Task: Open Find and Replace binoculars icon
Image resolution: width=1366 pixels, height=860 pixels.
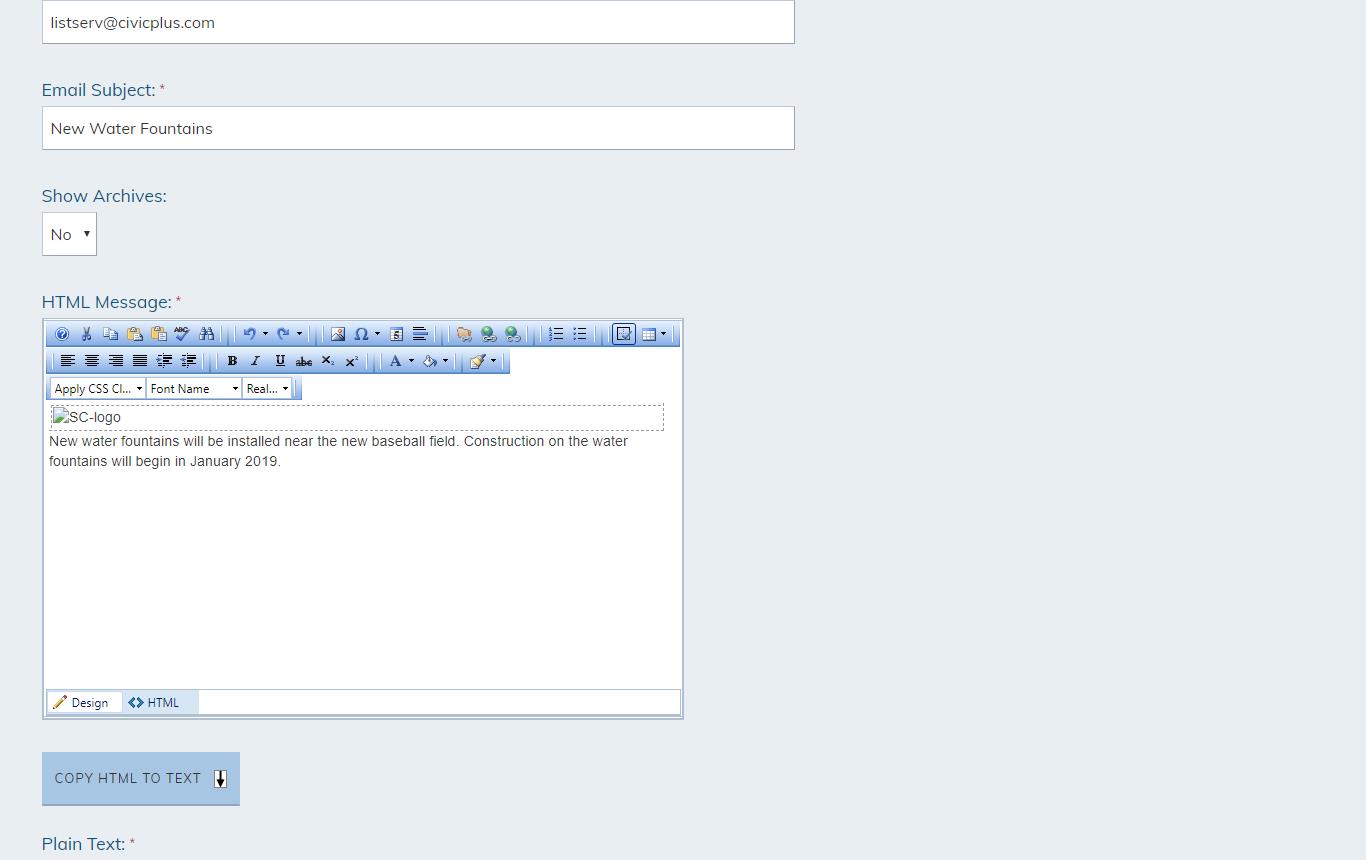Action: pyautogui.click(x=206, y=334)
